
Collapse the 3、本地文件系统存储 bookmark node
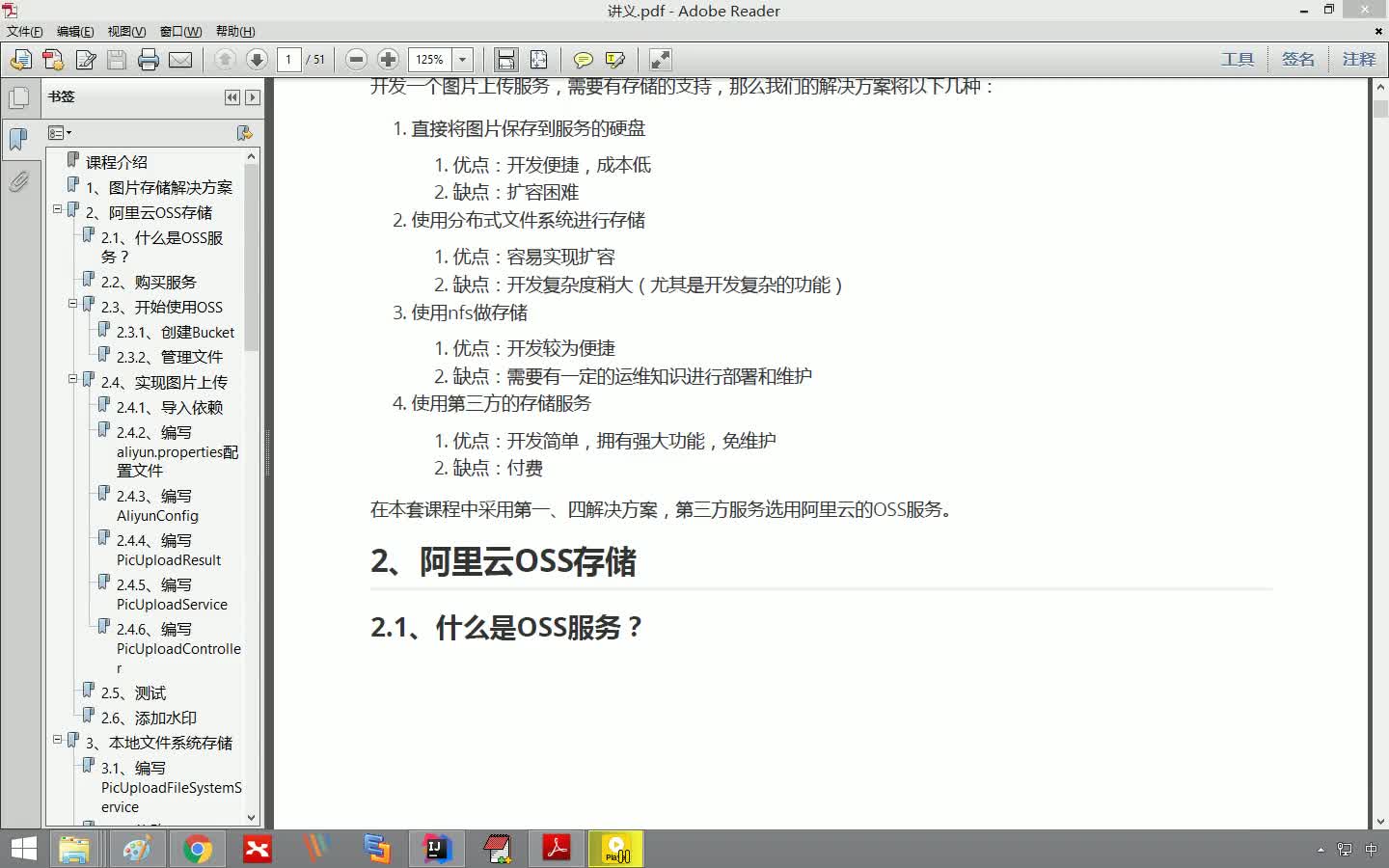[x=57, y=739]
